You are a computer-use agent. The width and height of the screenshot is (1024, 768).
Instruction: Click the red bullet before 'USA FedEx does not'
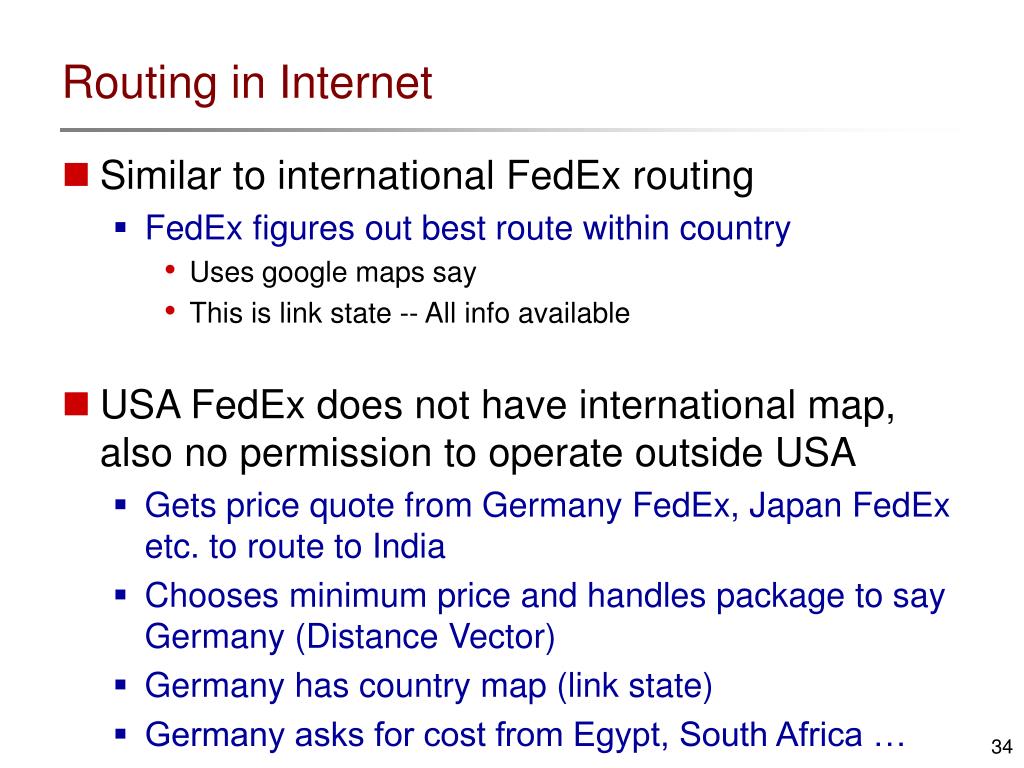pyautogui.click(x=76, y=404)
